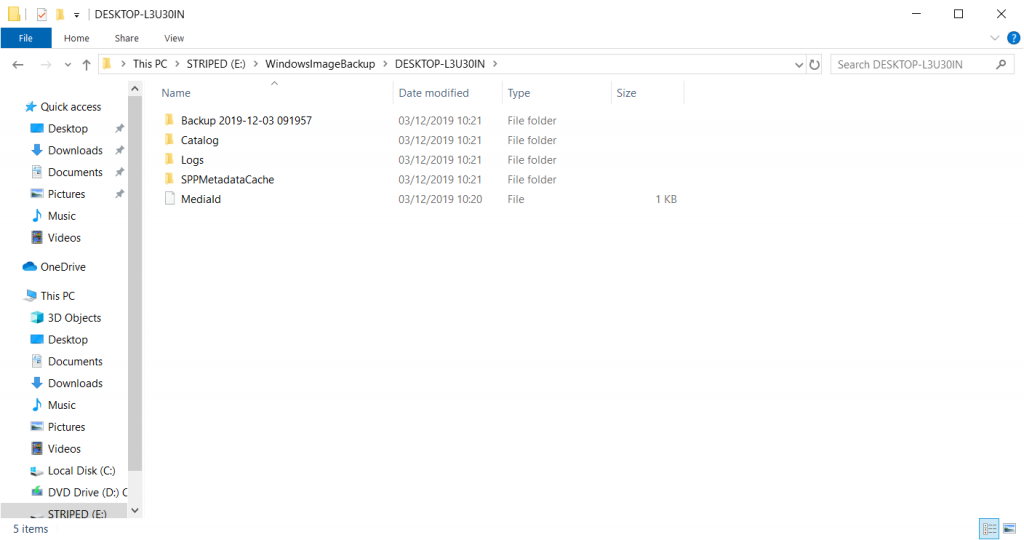The height and width of the screenshot is (540, 1024).
Task: Expand the chevron after WindowsImageBackup breadcrumb
Action: (x=385, y=64)
